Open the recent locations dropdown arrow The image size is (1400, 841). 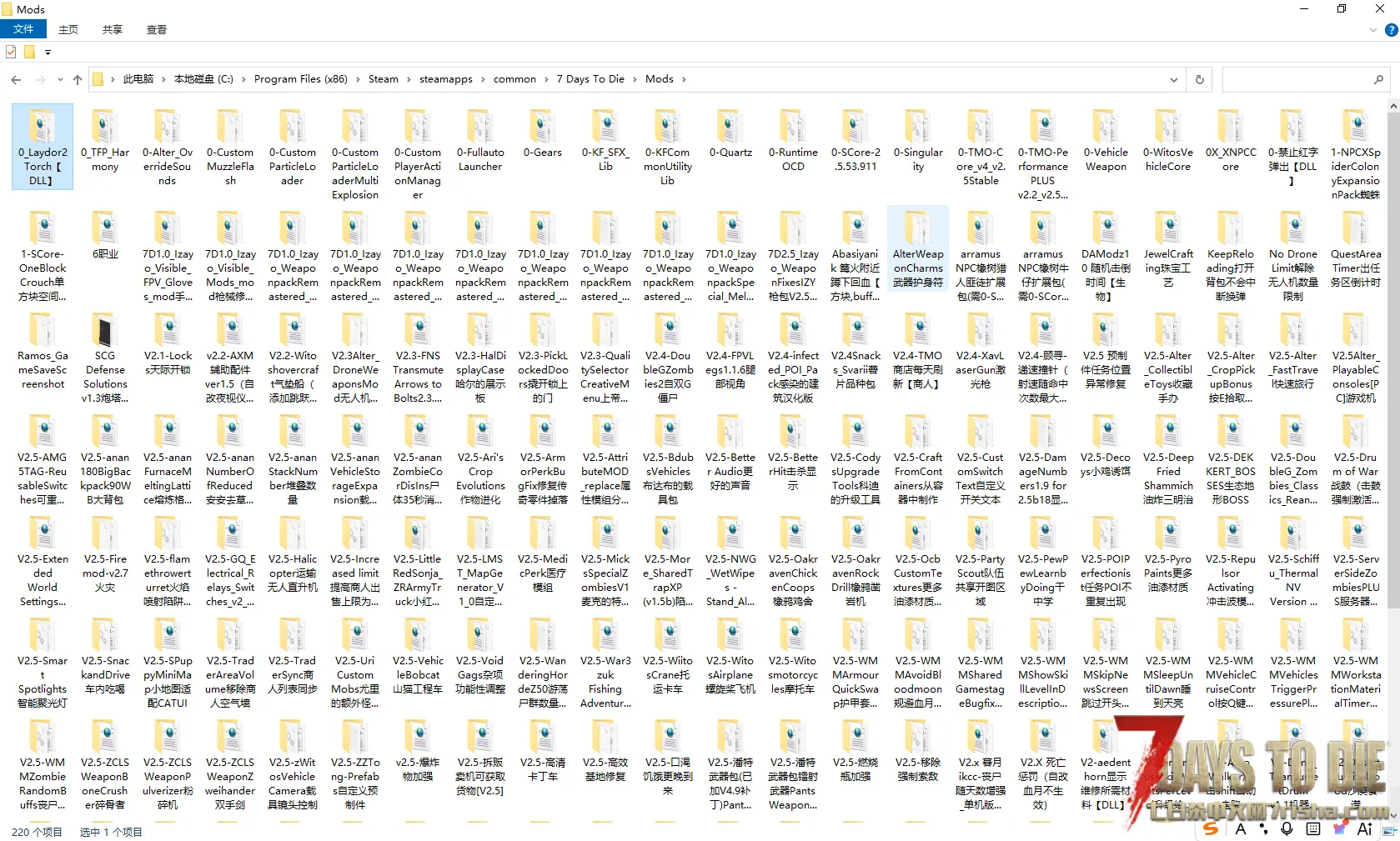click(60, 80)
